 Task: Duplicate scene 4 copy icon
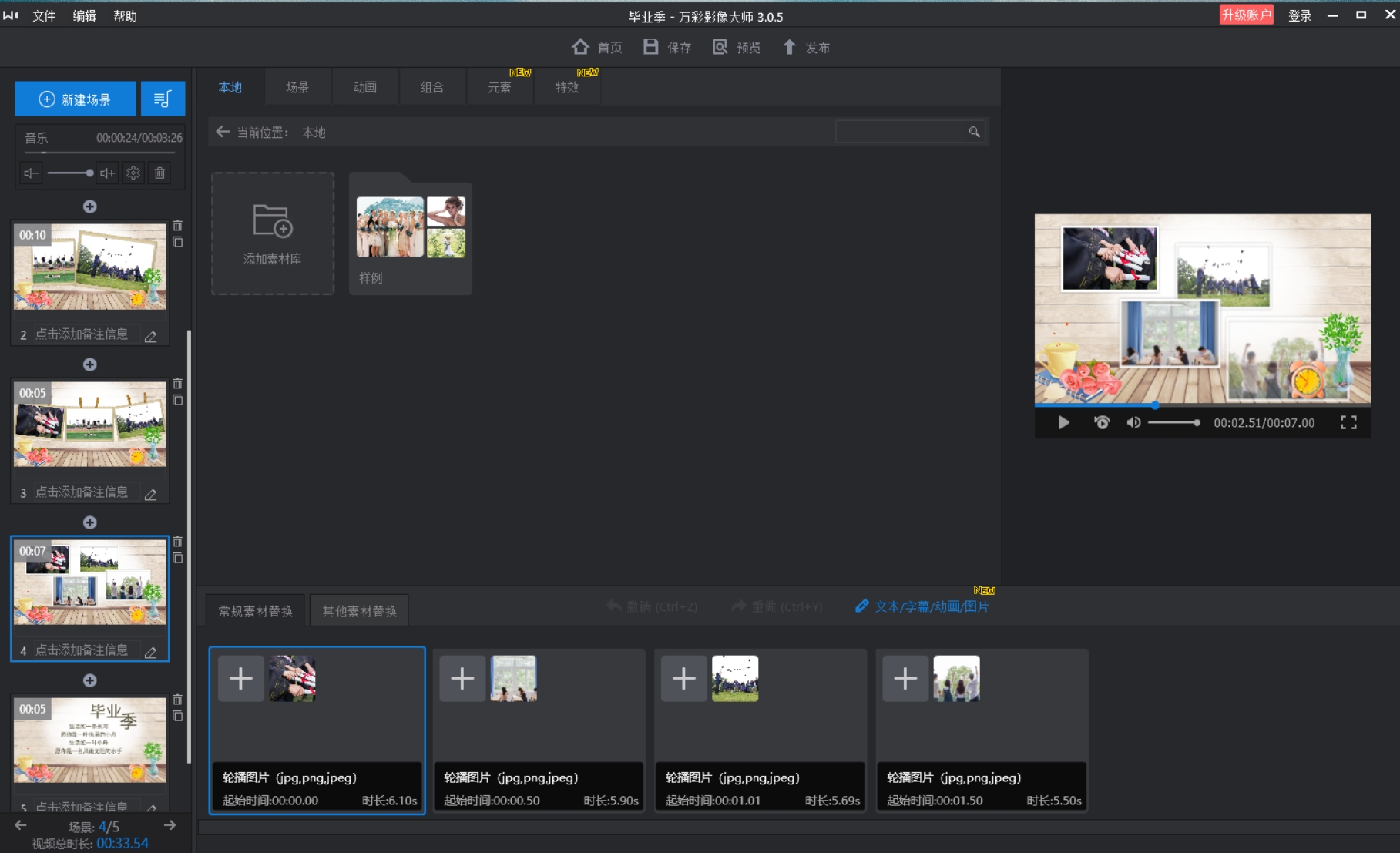click(x=178, y=558)
